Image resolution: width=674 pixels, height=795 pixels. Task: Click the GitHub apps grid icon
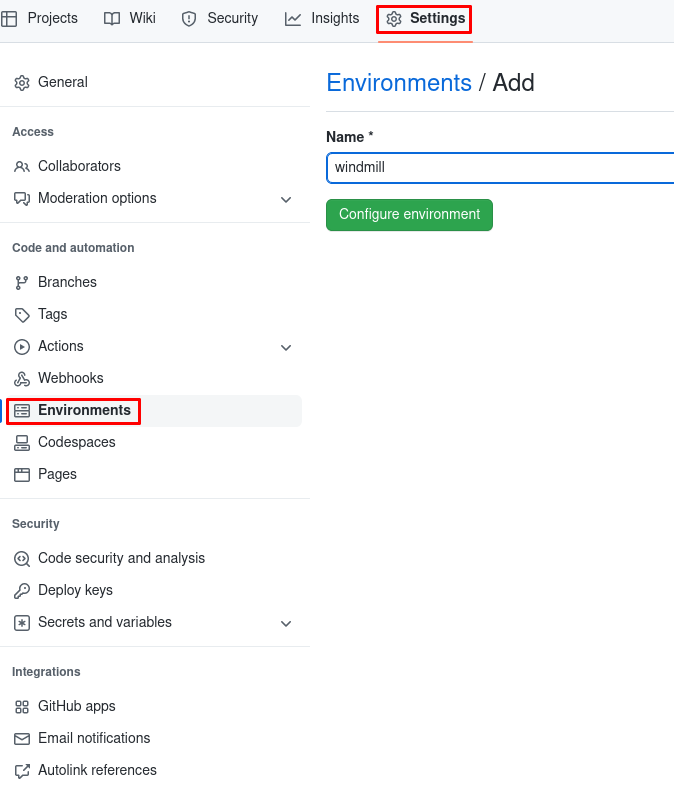point(22,707)
